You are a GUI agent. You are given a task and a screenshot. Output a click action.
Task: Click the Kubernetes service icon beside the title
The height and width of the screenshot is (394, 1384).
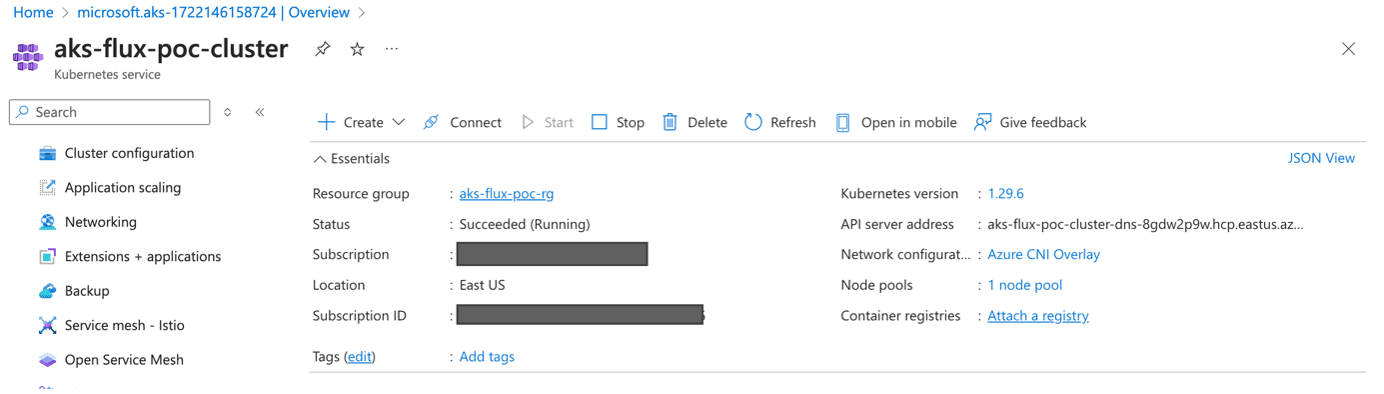28,57
